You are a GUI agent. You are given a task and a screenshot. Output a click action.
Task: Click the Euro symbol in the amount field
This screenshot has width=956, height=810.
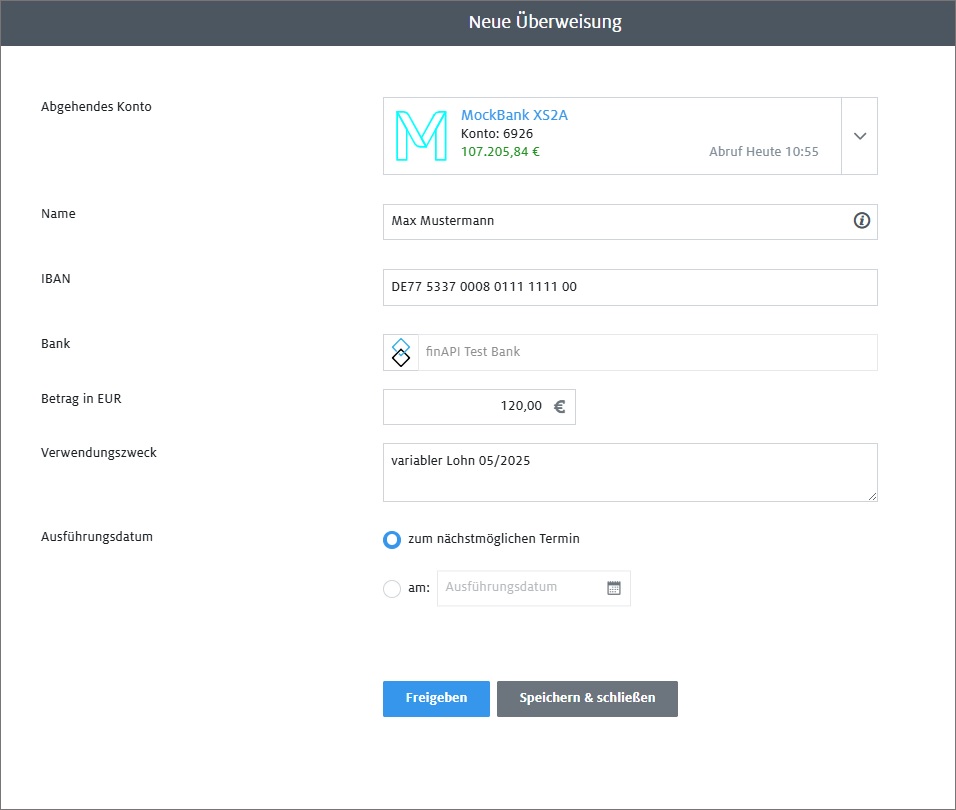(559, 407)
